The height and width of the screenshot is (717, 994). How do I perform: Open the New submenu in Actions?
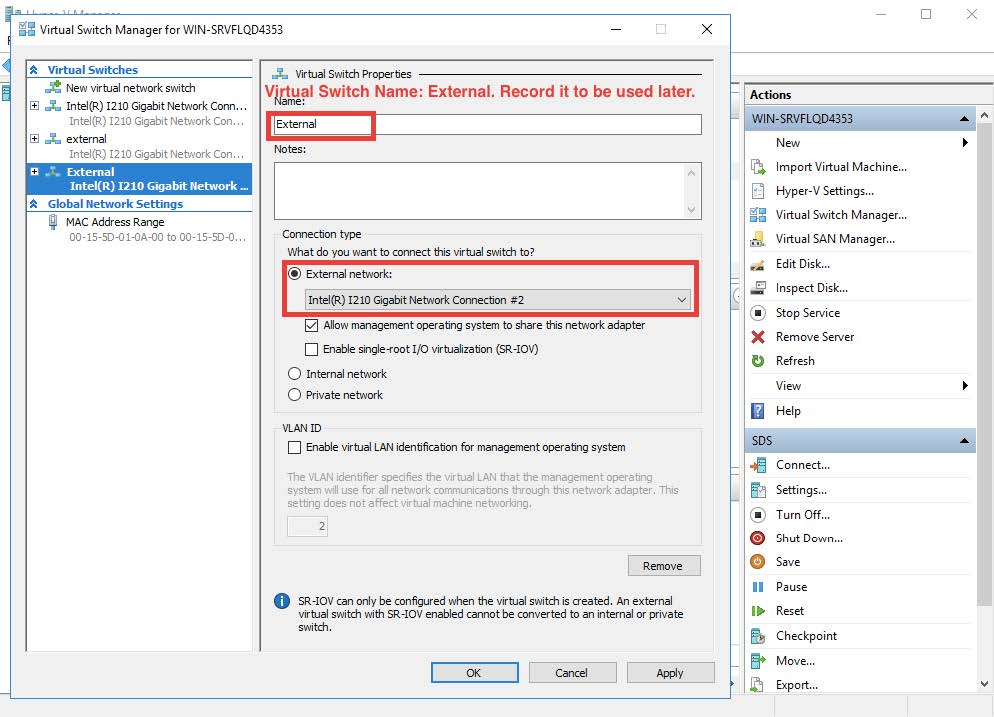pos(965,143)
